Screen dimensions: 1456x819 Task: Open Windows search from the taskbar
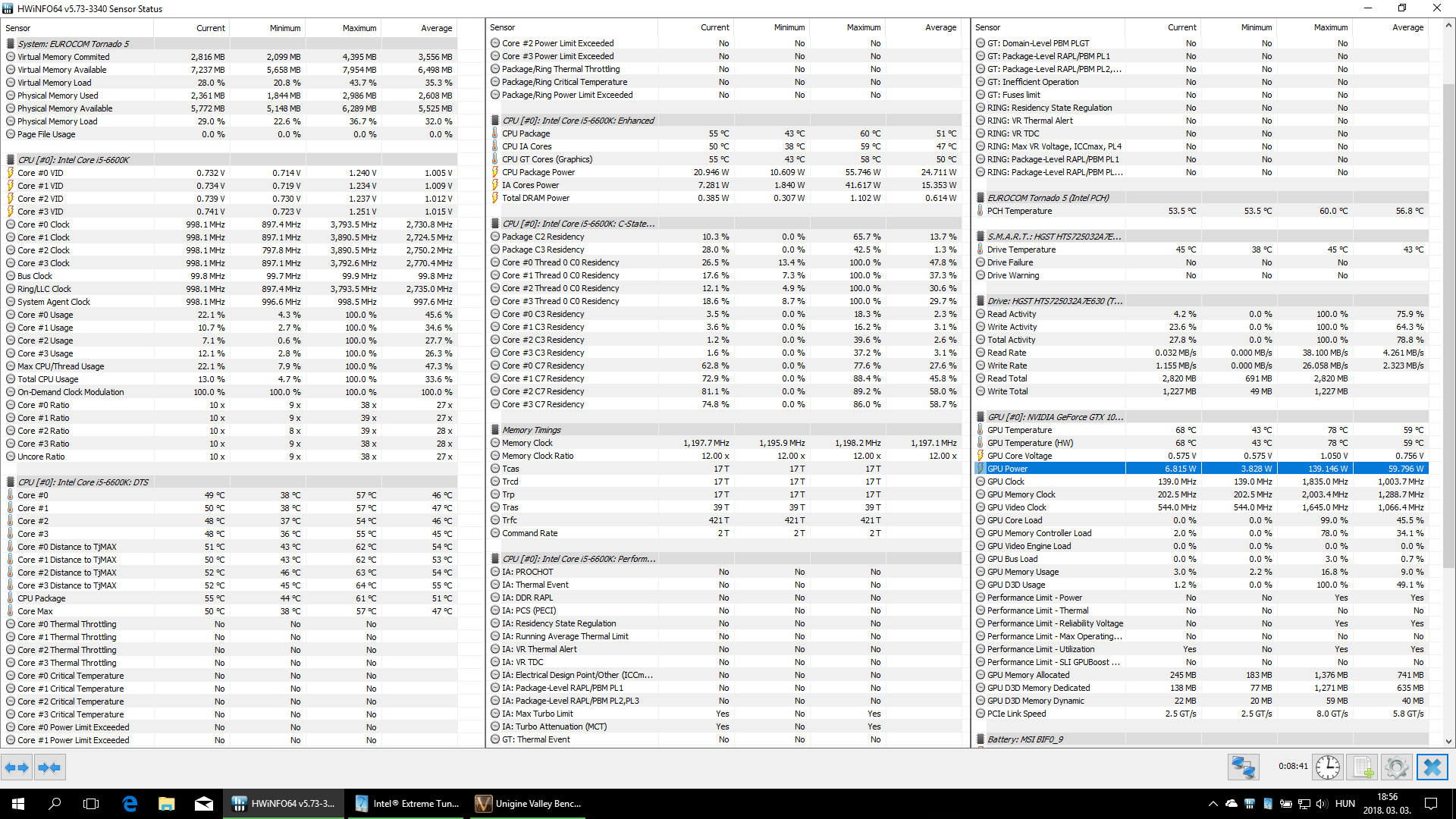[x=55, y=804]
